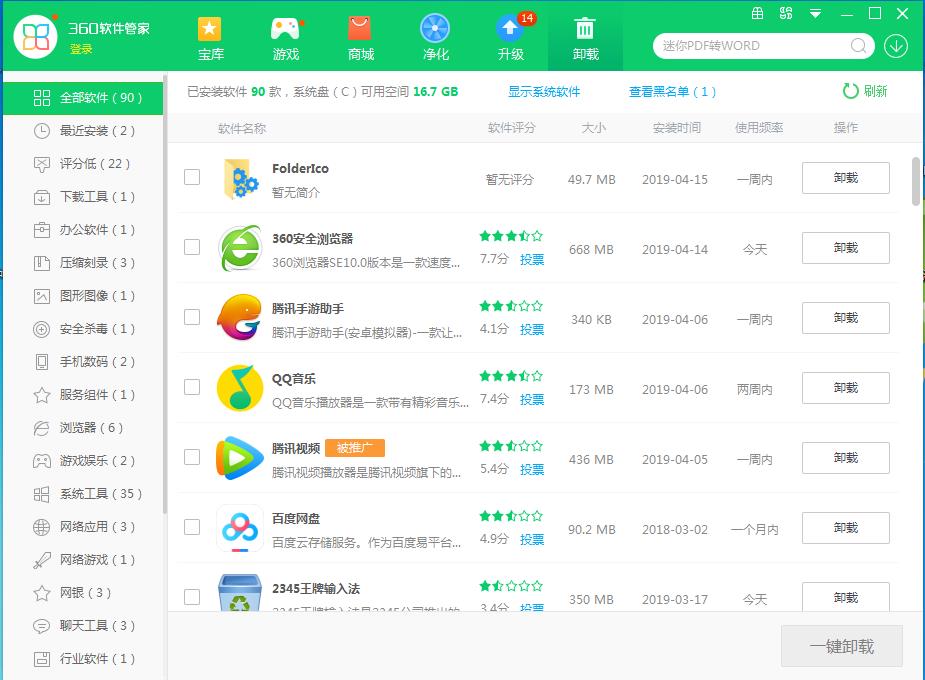Screen dimensions: 925x680
Task: Click the search magnifier icon
Action: pos(858,45)
